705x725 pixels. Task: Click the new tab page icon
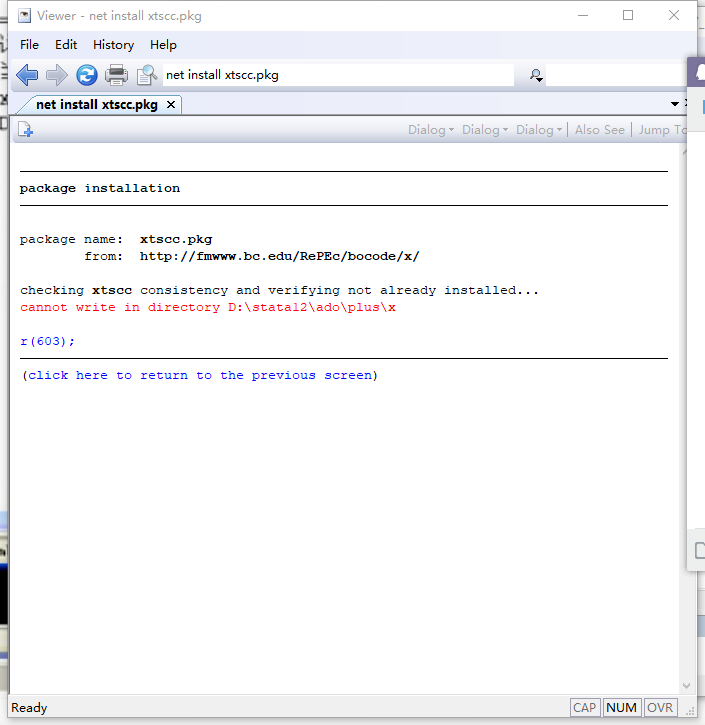tap(25, 129)
